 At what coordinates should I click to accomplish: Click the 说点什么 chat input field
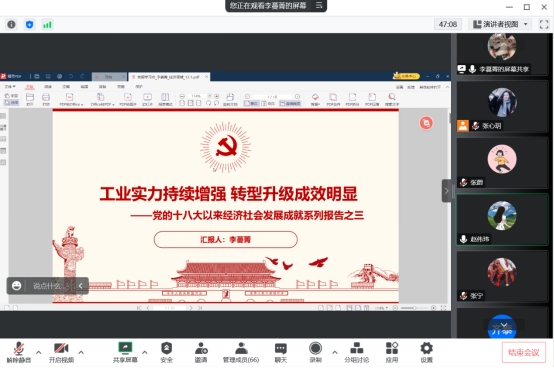click(49, 286)
